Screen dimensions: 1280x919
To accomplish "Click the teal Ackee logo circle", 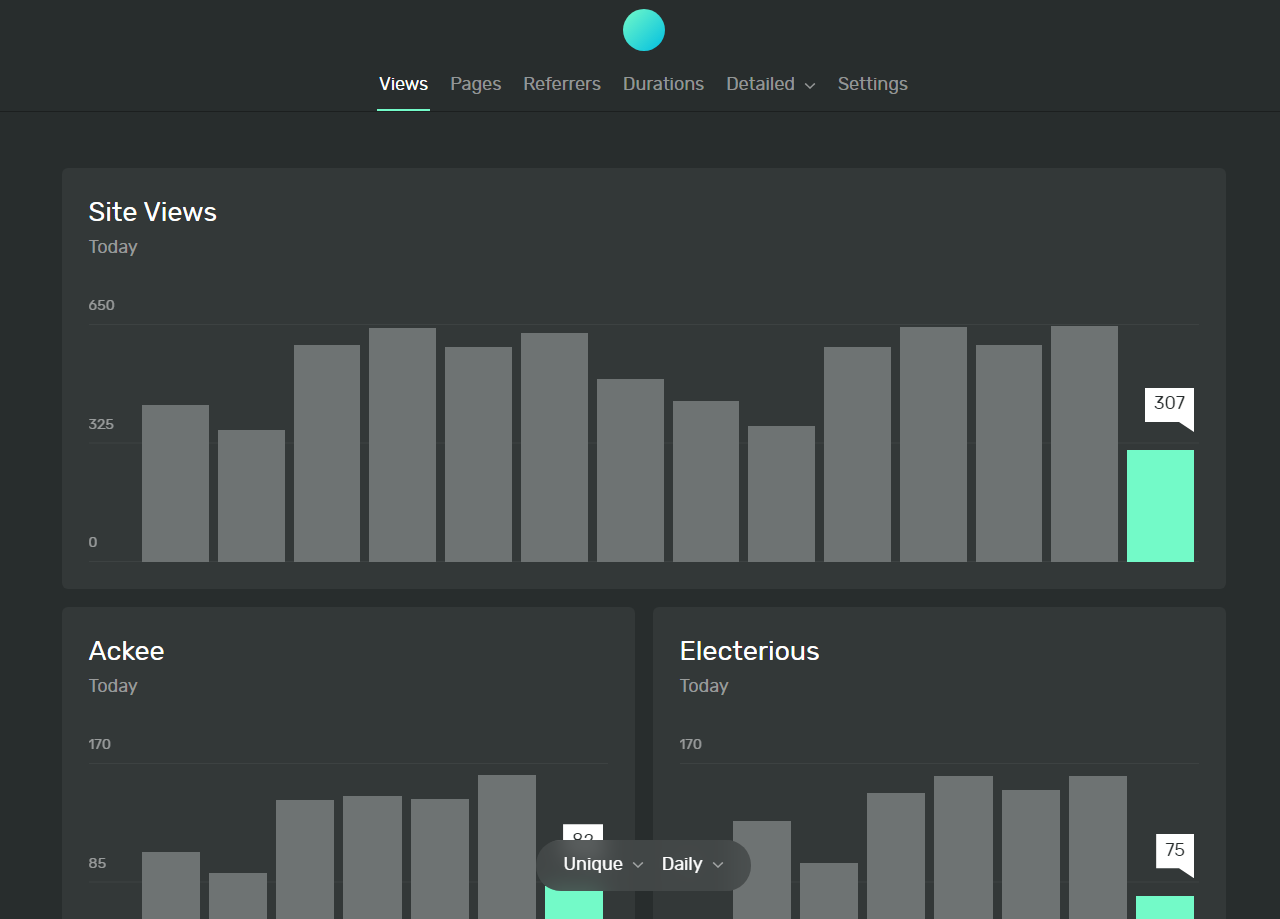I will click(x=644, y=30).
